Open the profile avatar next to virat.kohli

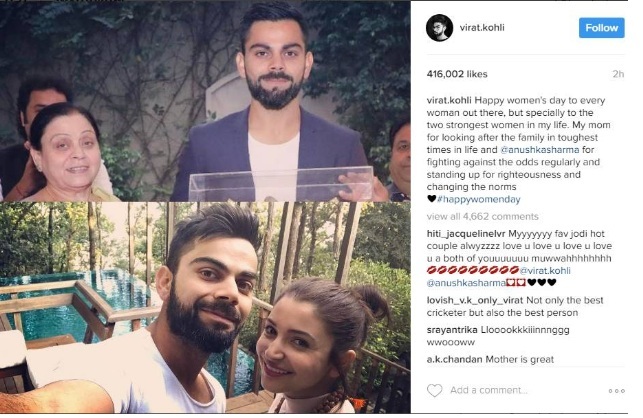pyautogui.click(x=440, y=28)
